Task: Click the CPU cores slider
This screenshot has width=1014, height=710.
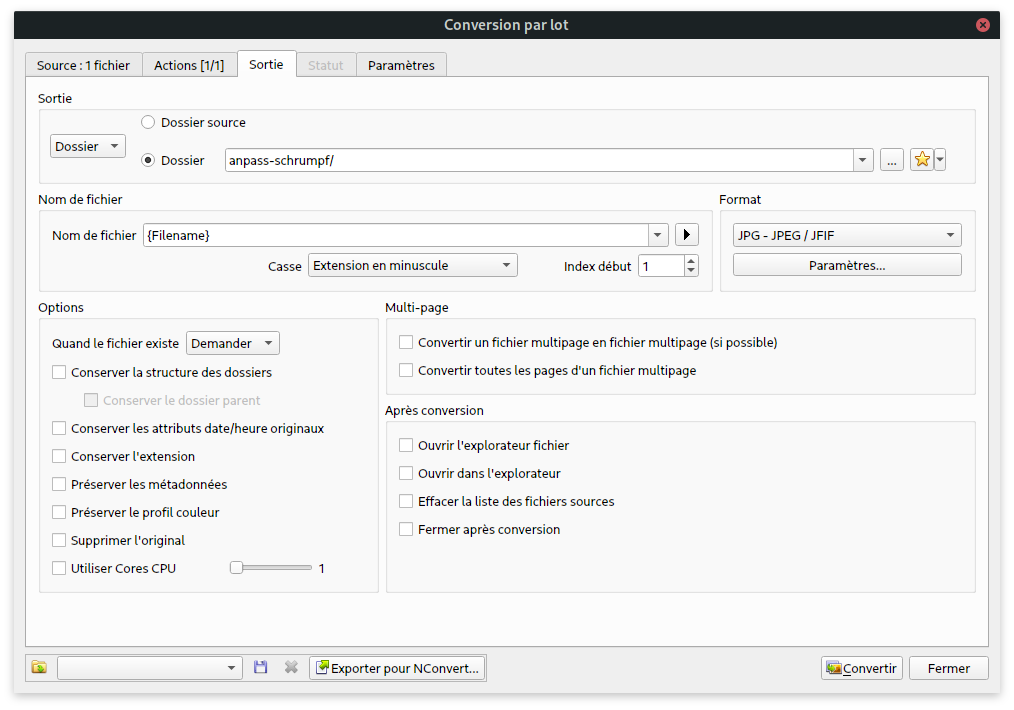Action: tap(271, 568)
